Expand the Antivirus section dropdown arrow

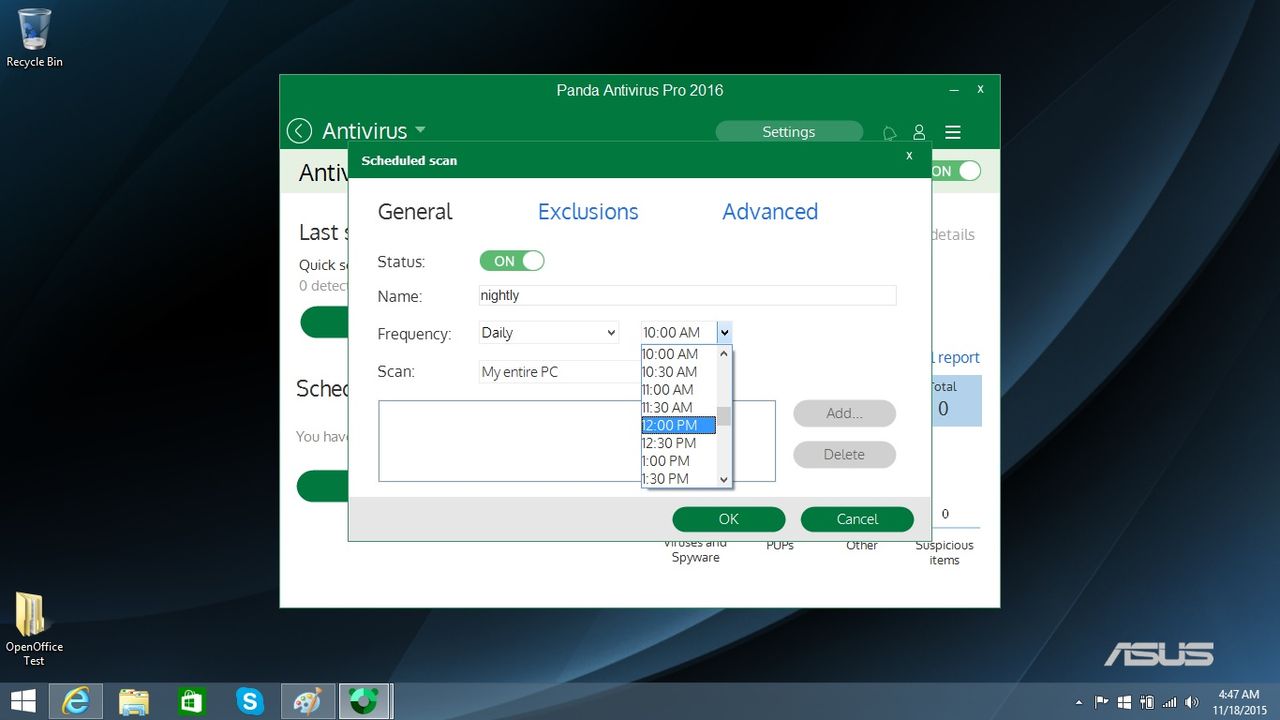coord(420,130)
